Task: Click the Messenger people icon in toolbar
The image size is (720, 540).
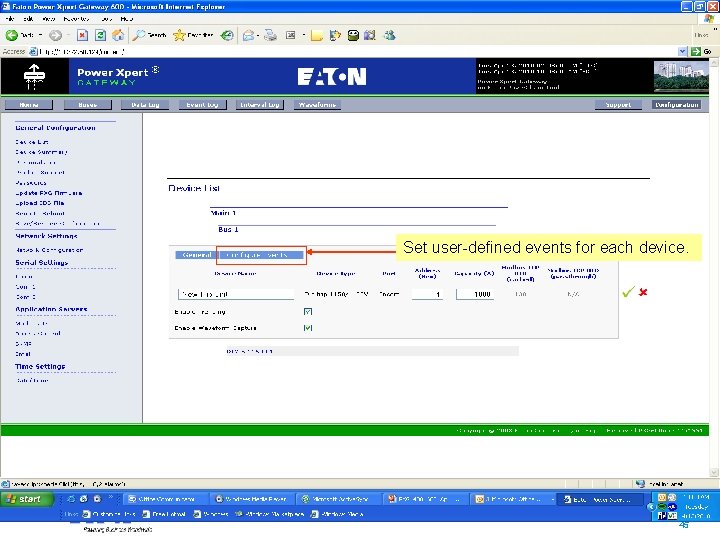Action: pyautogui.click(x=389, y=35)
